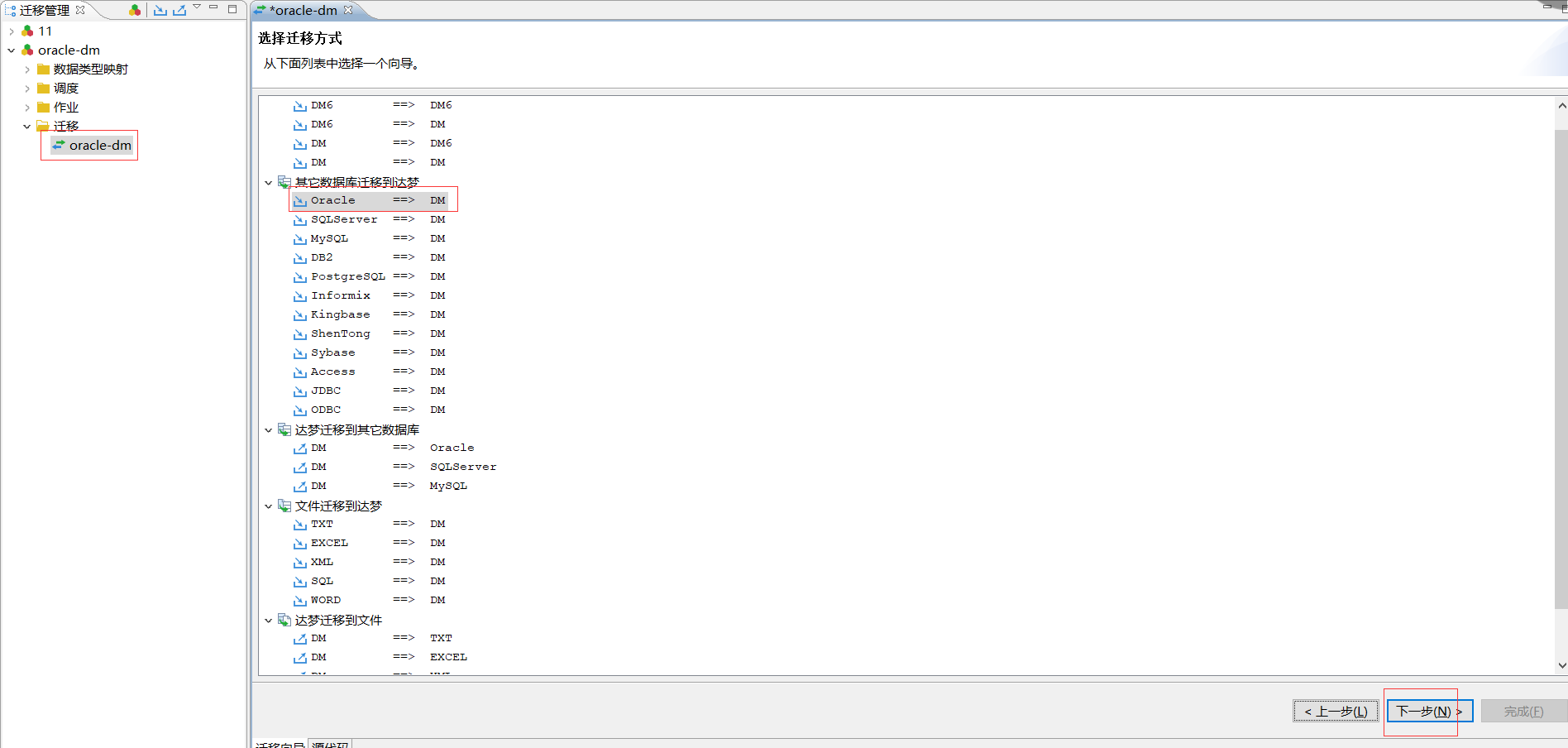Click the 下一步(N) next button
The height and width of the screenshot is (748, 1568).
tap(1430, 711)
